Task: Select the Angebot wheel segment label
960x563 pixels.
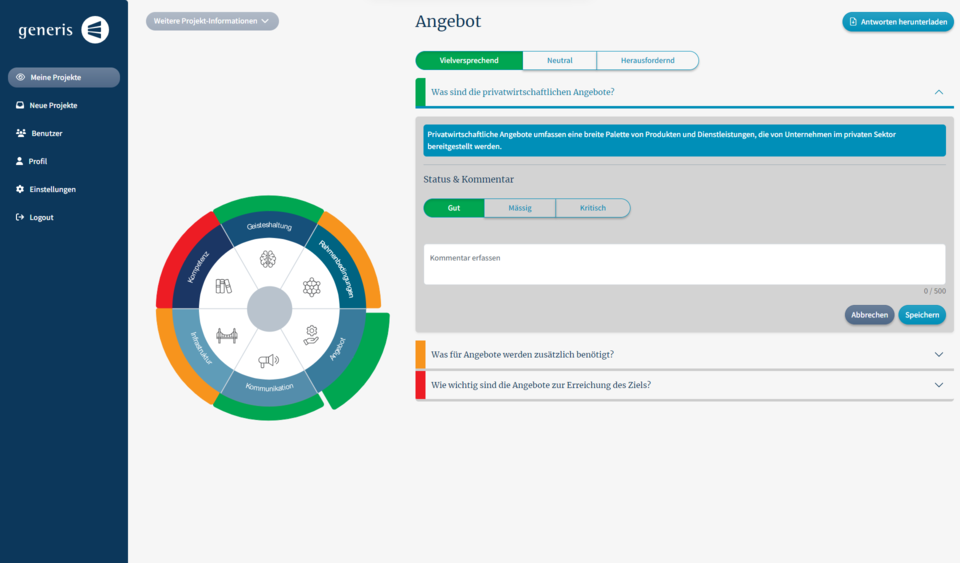Action: tap(338, 349)
